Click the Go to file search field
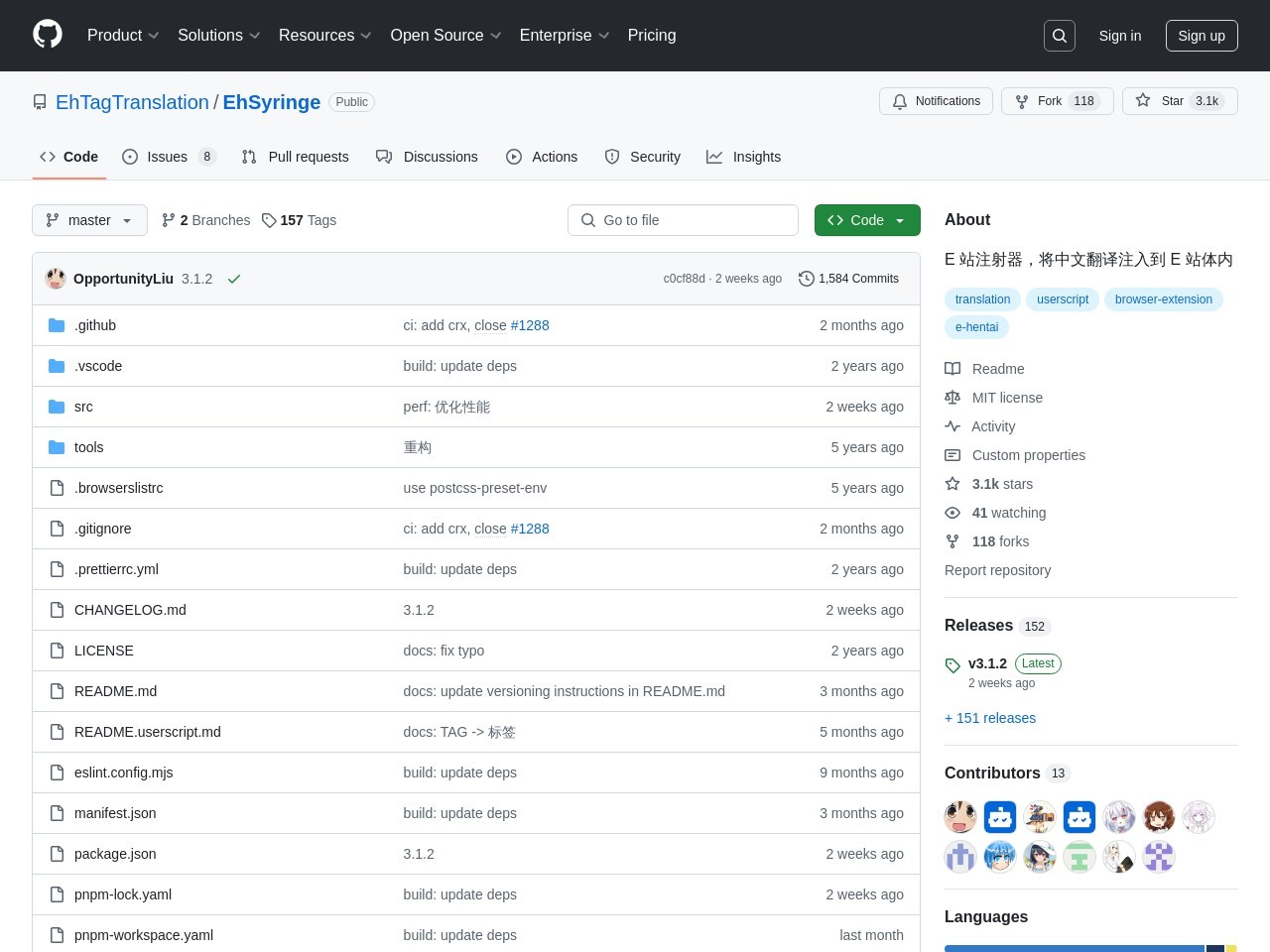 [683, 220]
